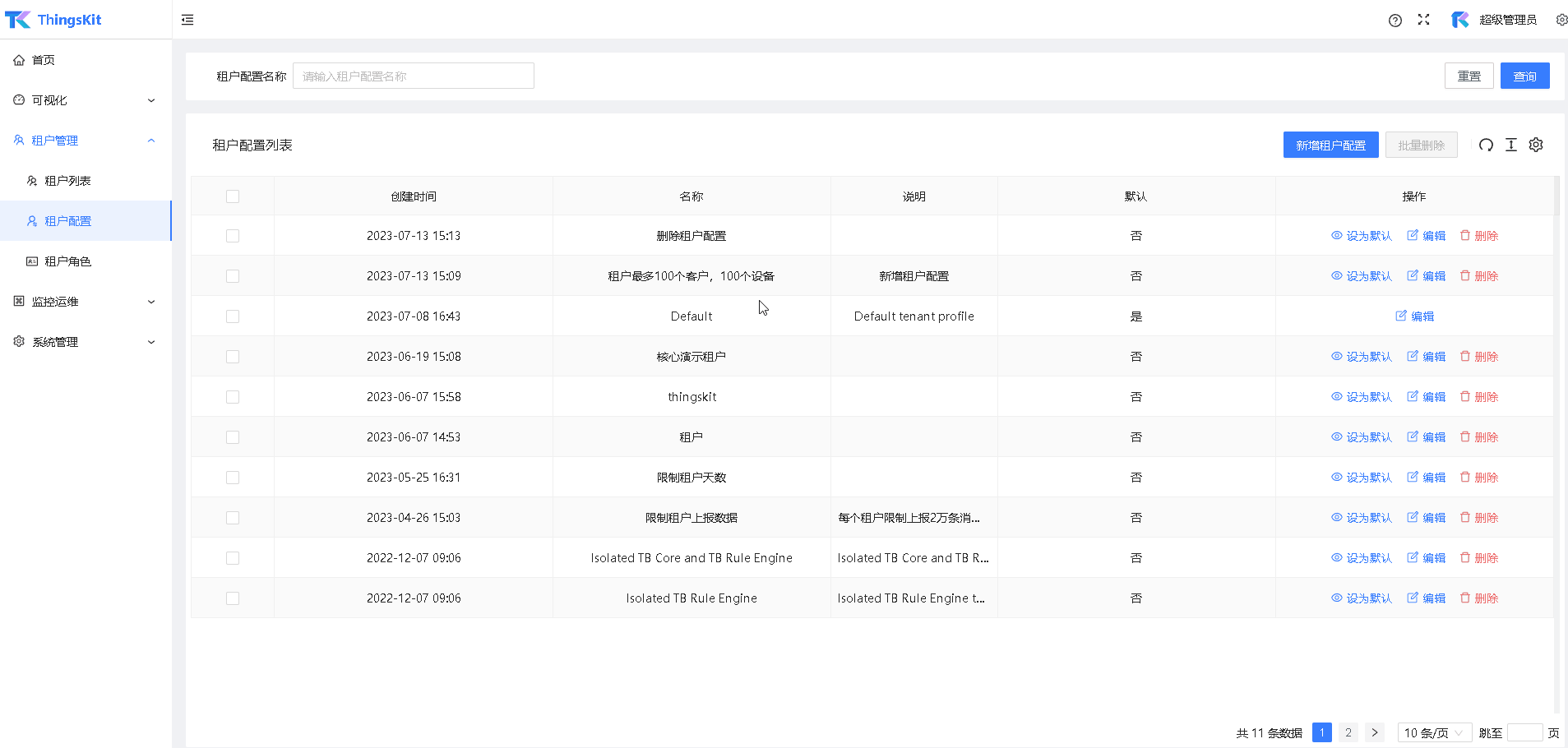
Task: Select checkbox for 删除租户配置 row
Action: coord(233,236)
